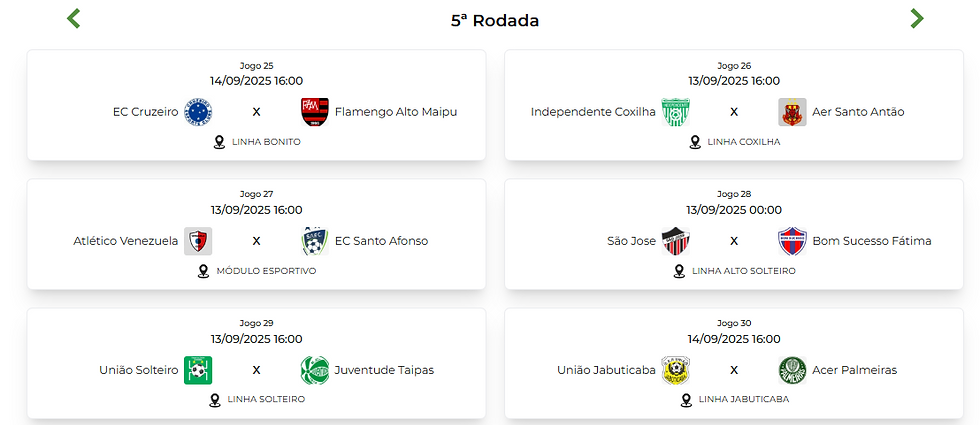Screen dimensions: 980x425
Task: Select the EC Santo Afonso crest
Action: coord(314,241)
